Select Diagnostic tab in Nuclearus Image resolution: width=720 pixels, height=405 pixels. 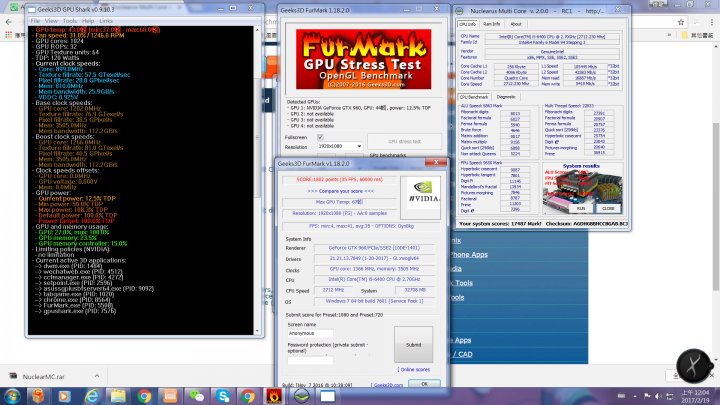506,97
